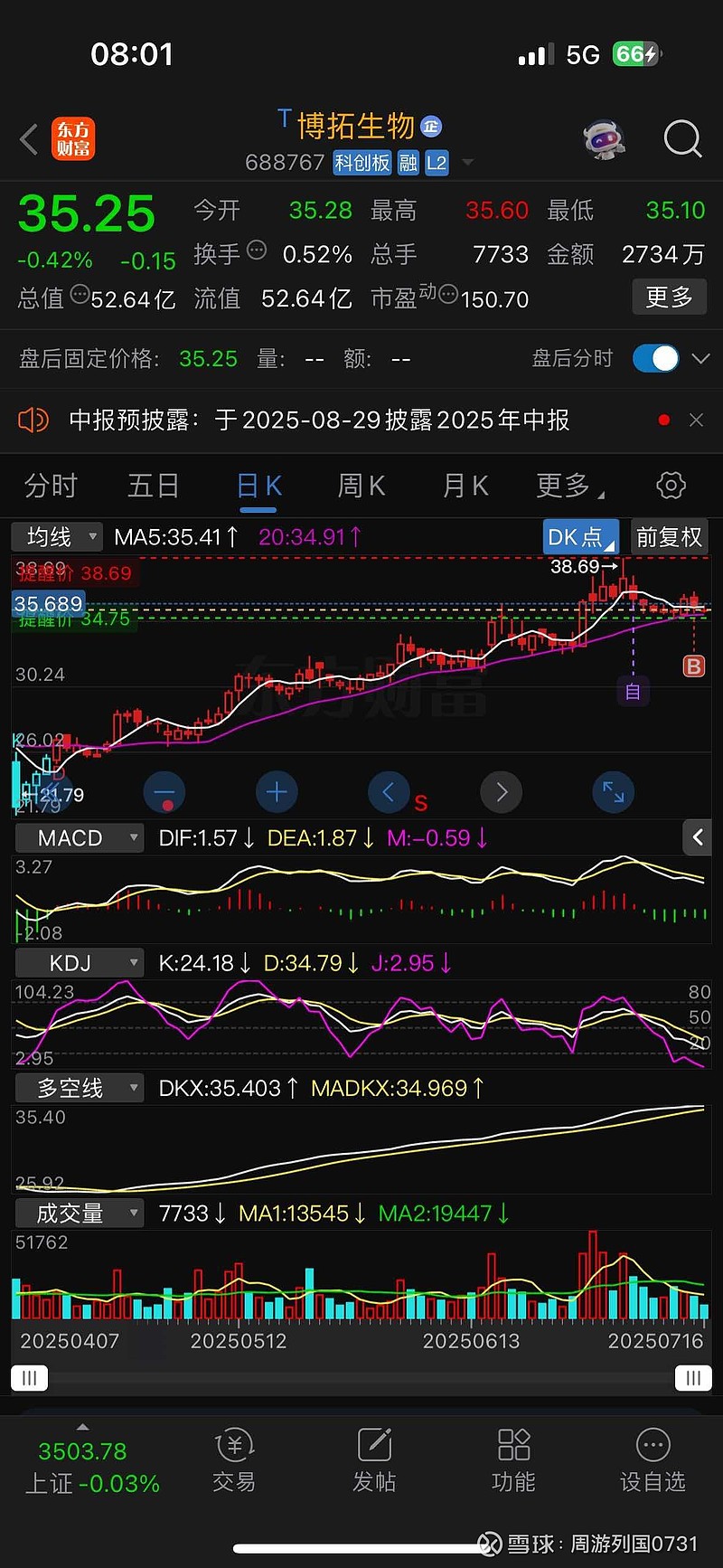This screenshot has width=723, height=1568.
Task: Grab the left range slider handle
Action: pos(29,1378)
